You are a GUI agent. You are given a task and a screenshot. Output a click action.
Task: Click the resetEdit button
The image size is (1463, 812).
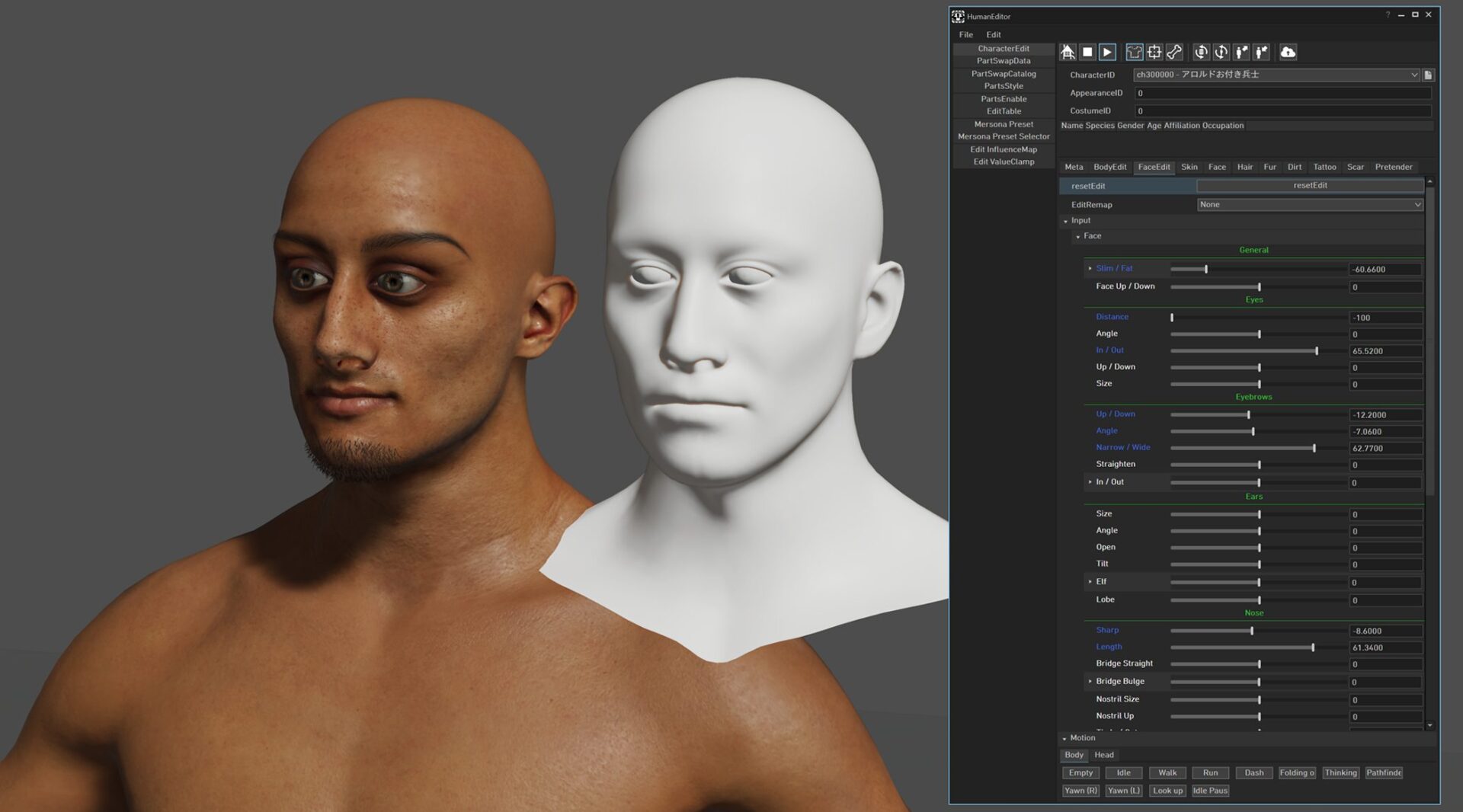(x=1309, y=185)
